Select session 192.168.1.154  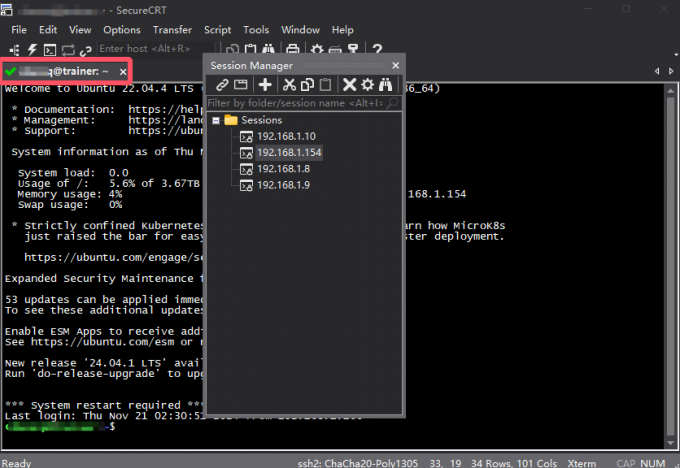coord(289,153)
